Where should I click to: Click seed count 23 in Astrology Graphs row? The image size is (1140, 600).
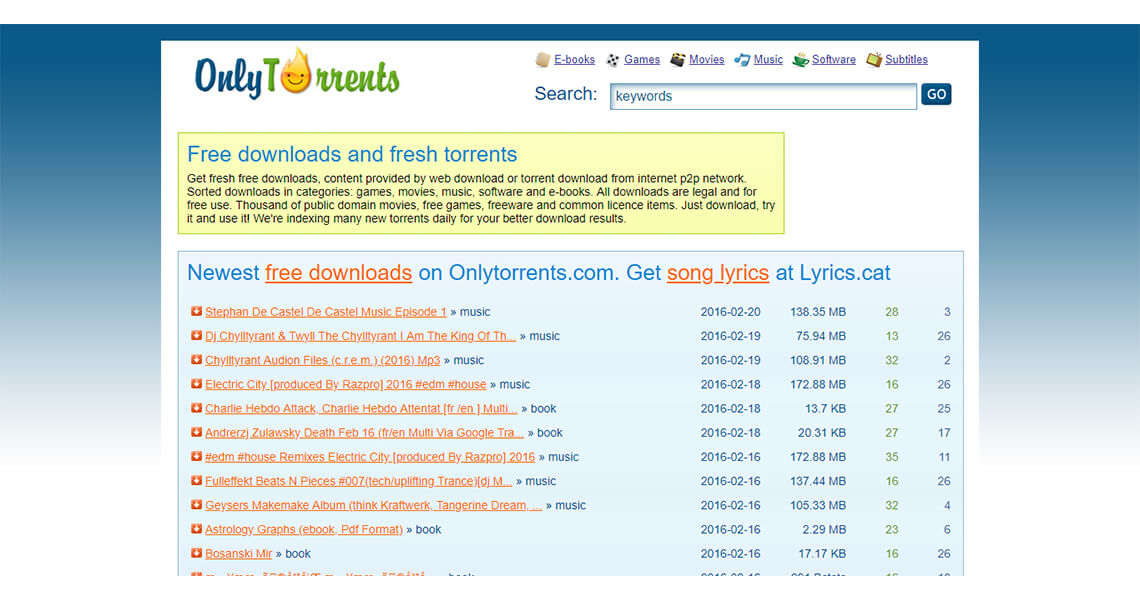892,529
